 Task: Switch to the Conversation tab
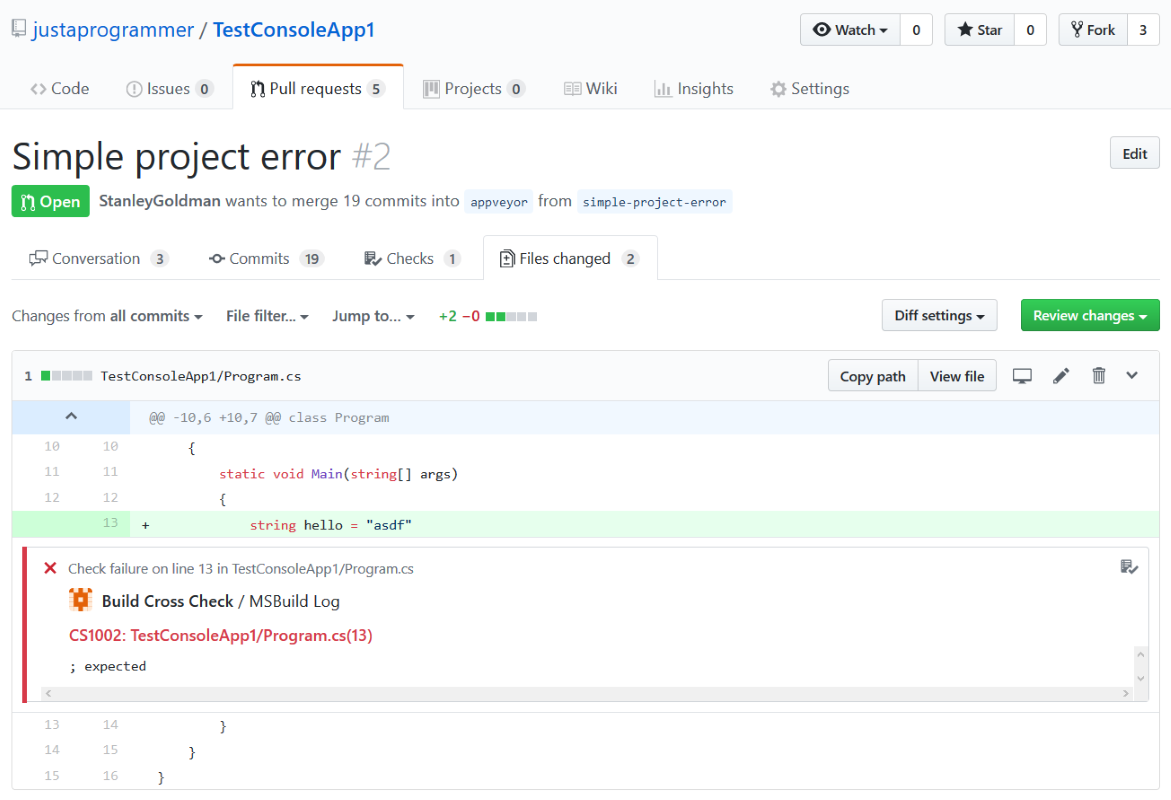99,258
